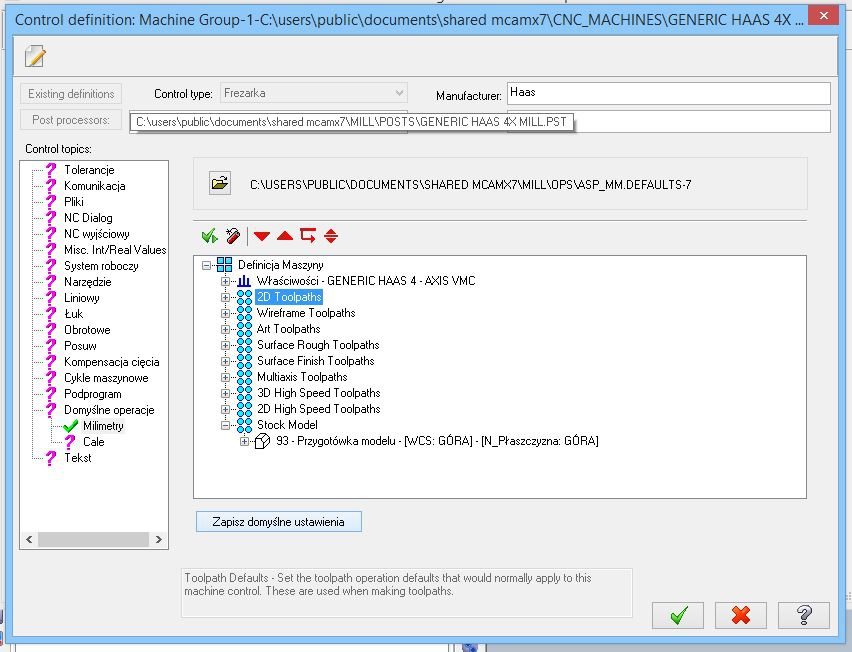
Task: Select the Cale default operations item
Action: [93, 442]
